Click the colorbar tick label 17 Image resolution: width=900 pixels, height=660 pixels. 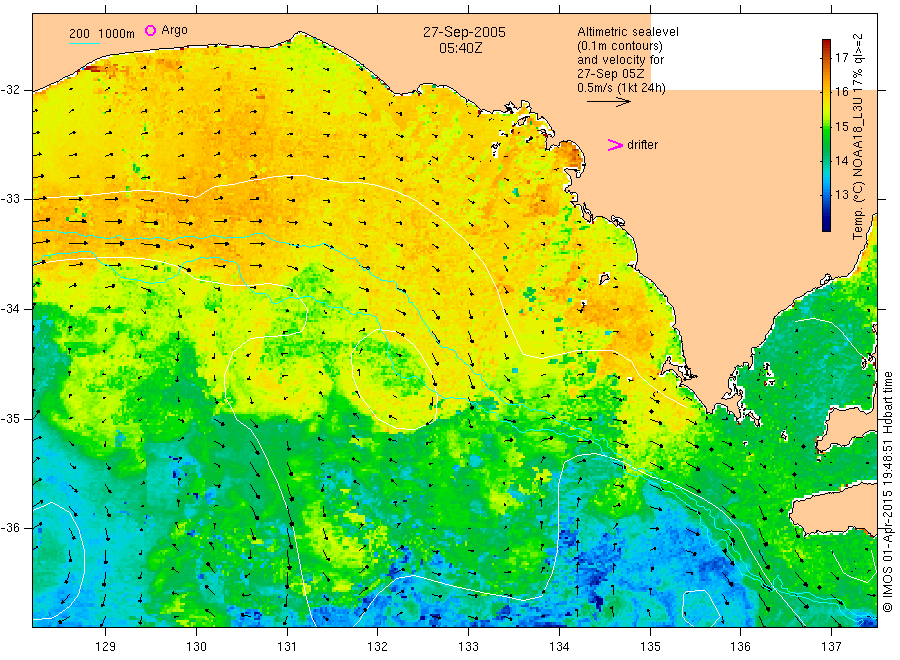(841, 57)
